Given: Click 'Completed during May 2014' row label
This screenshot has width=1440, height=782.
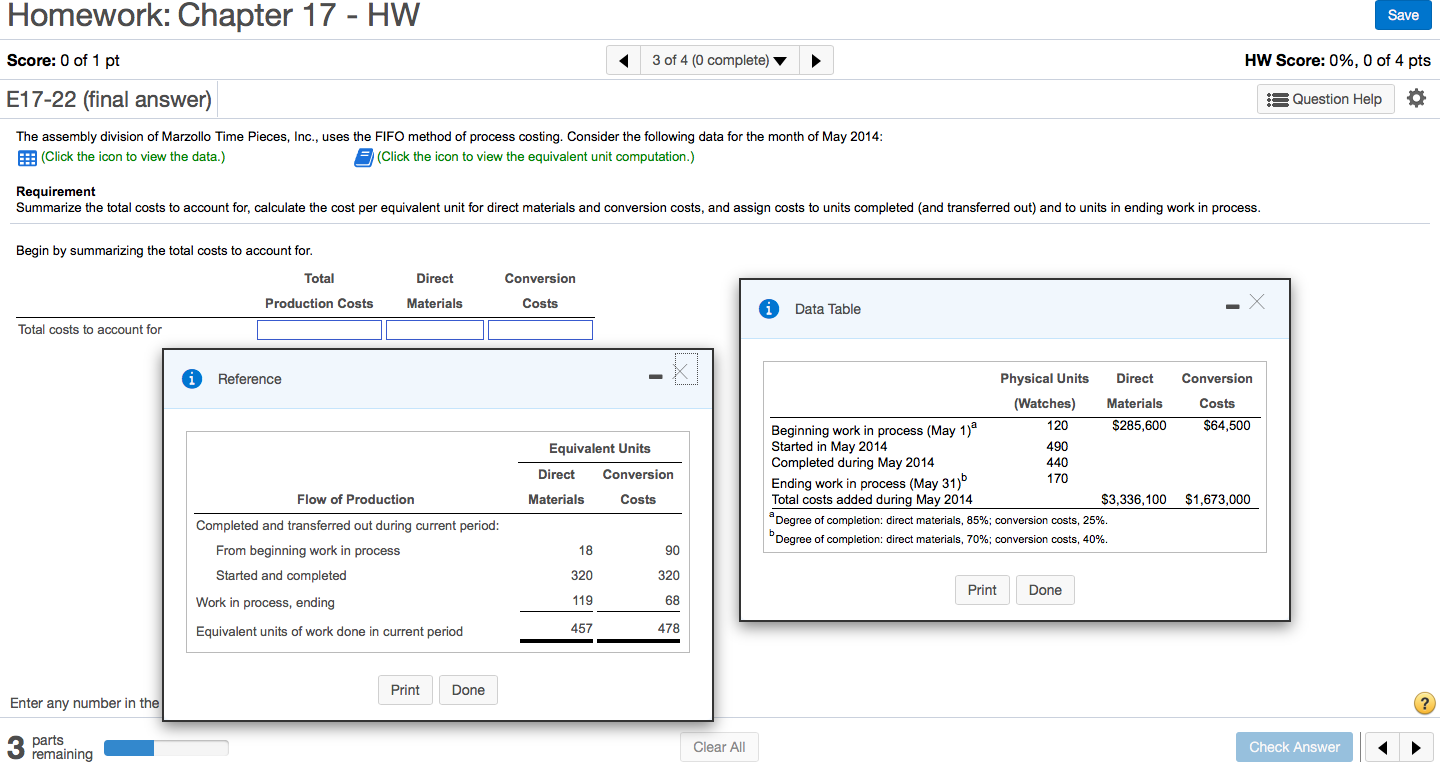Looking at the screenshot, I should click(x=852, y=462).
